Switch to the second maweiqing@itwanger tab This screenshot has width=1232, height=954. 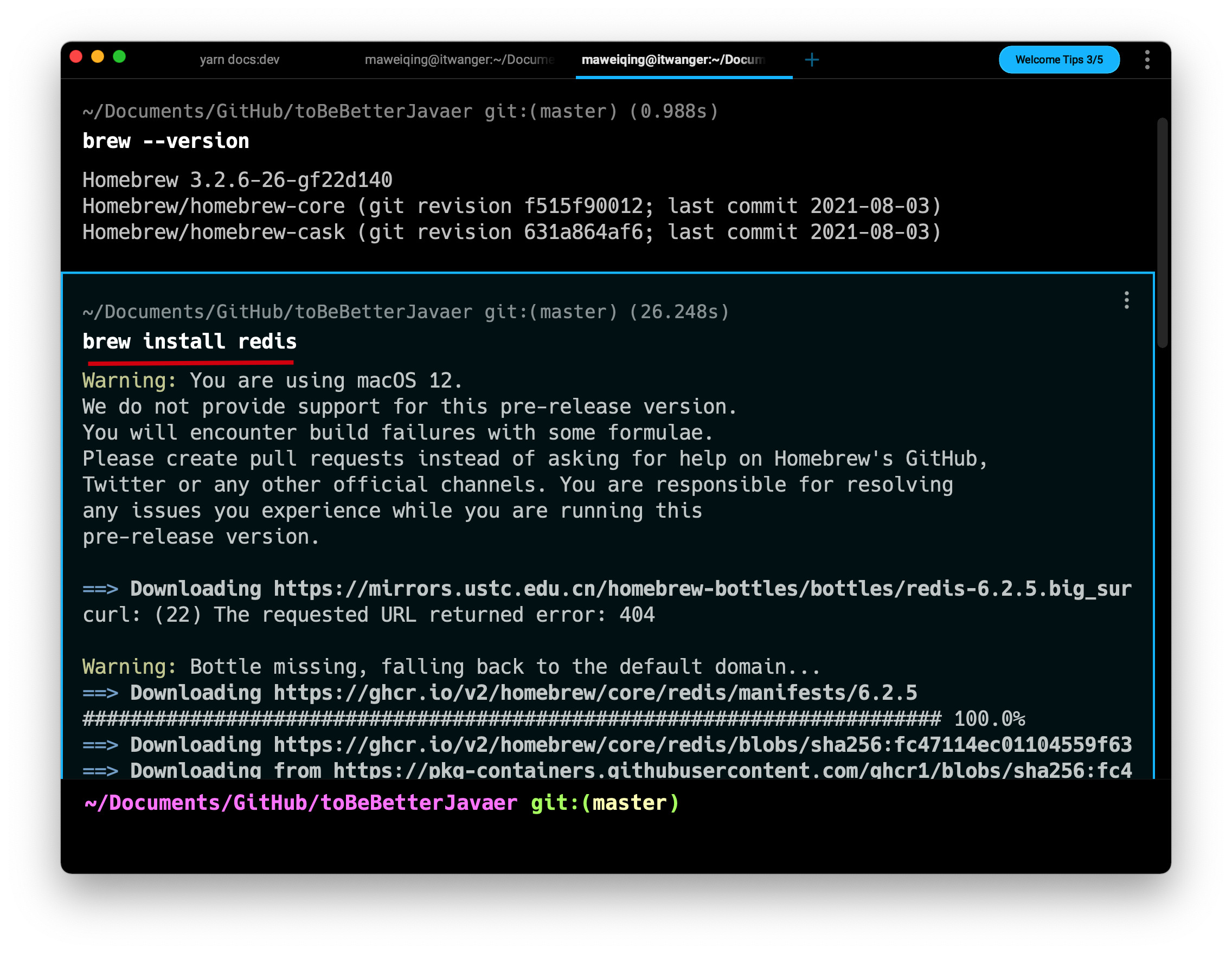(459, 60)
